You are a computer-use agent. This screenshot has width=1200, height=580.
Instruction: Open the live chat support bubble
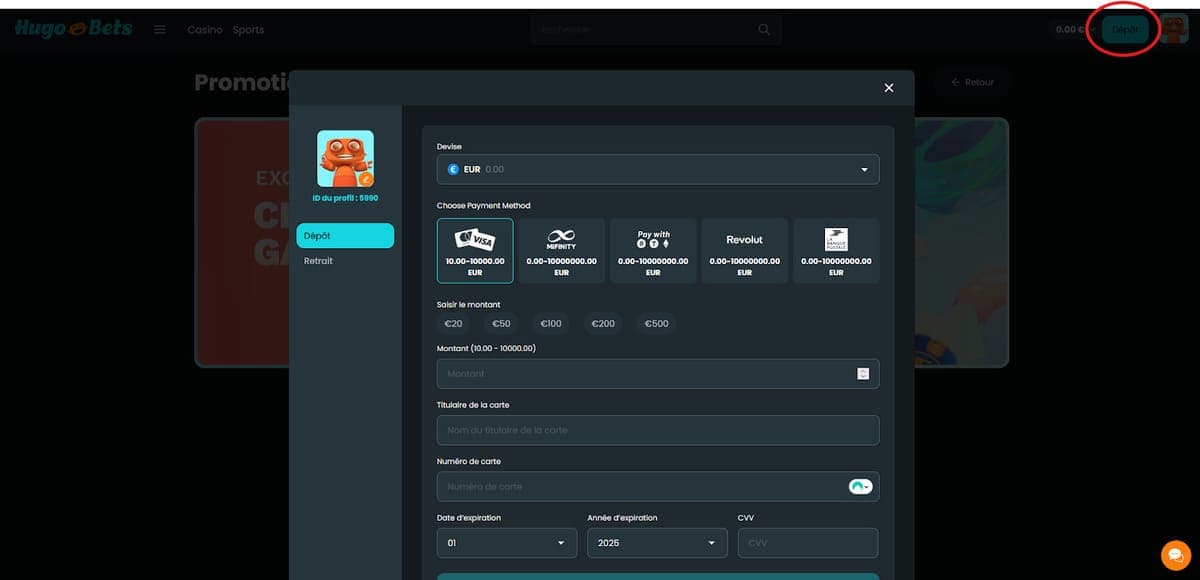point(1175,555)
